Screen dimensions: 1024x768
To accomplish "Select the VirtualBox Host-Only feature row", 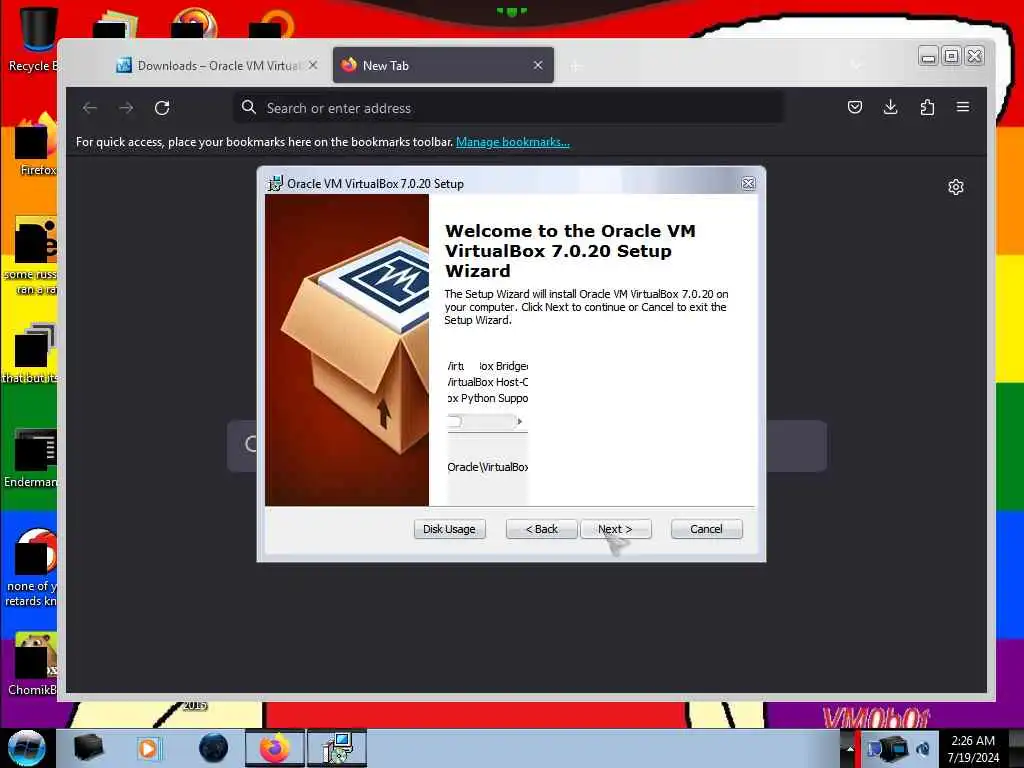I will click(487, 382).
